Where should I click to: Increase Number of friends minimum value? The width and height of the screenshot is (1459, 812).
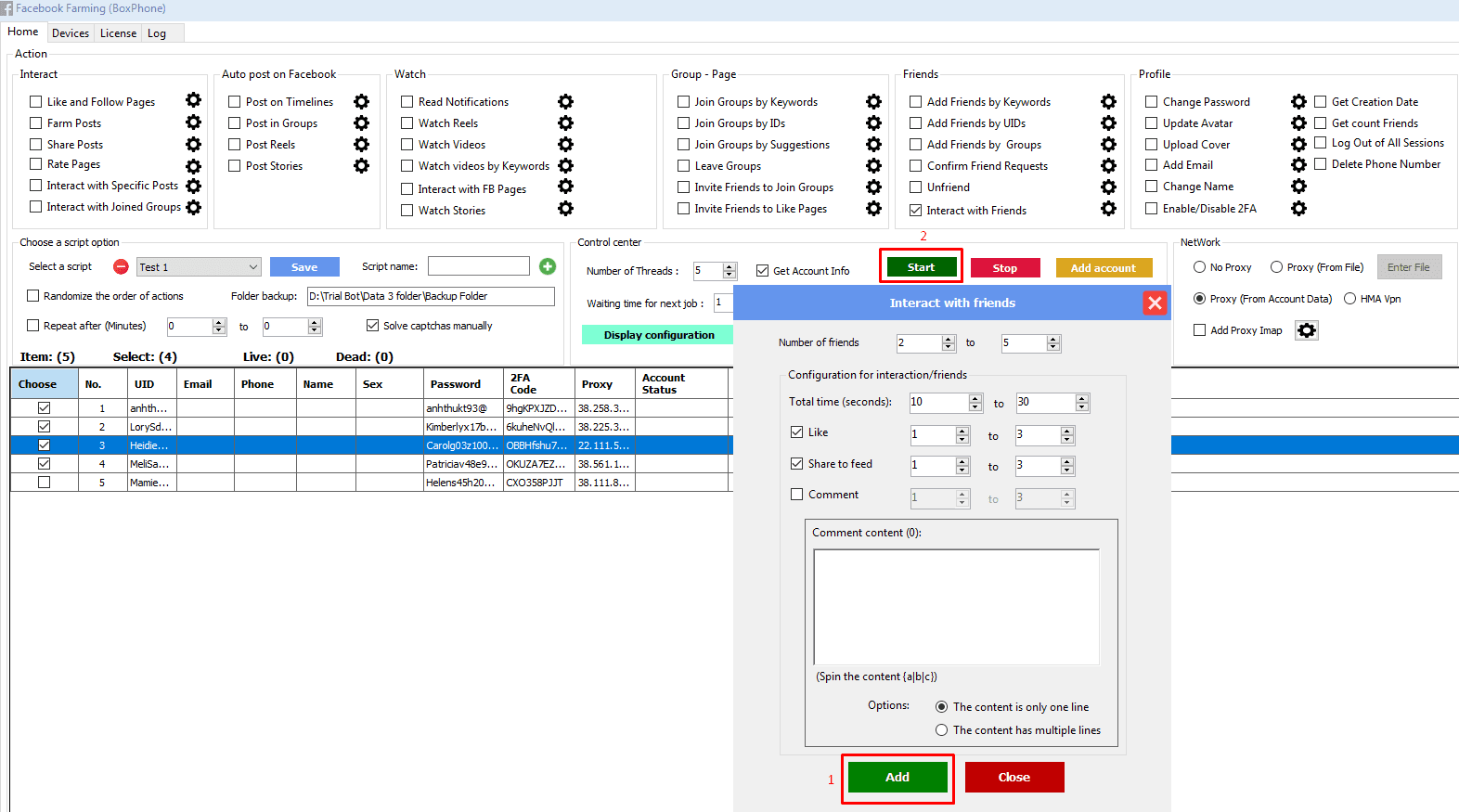949,340
